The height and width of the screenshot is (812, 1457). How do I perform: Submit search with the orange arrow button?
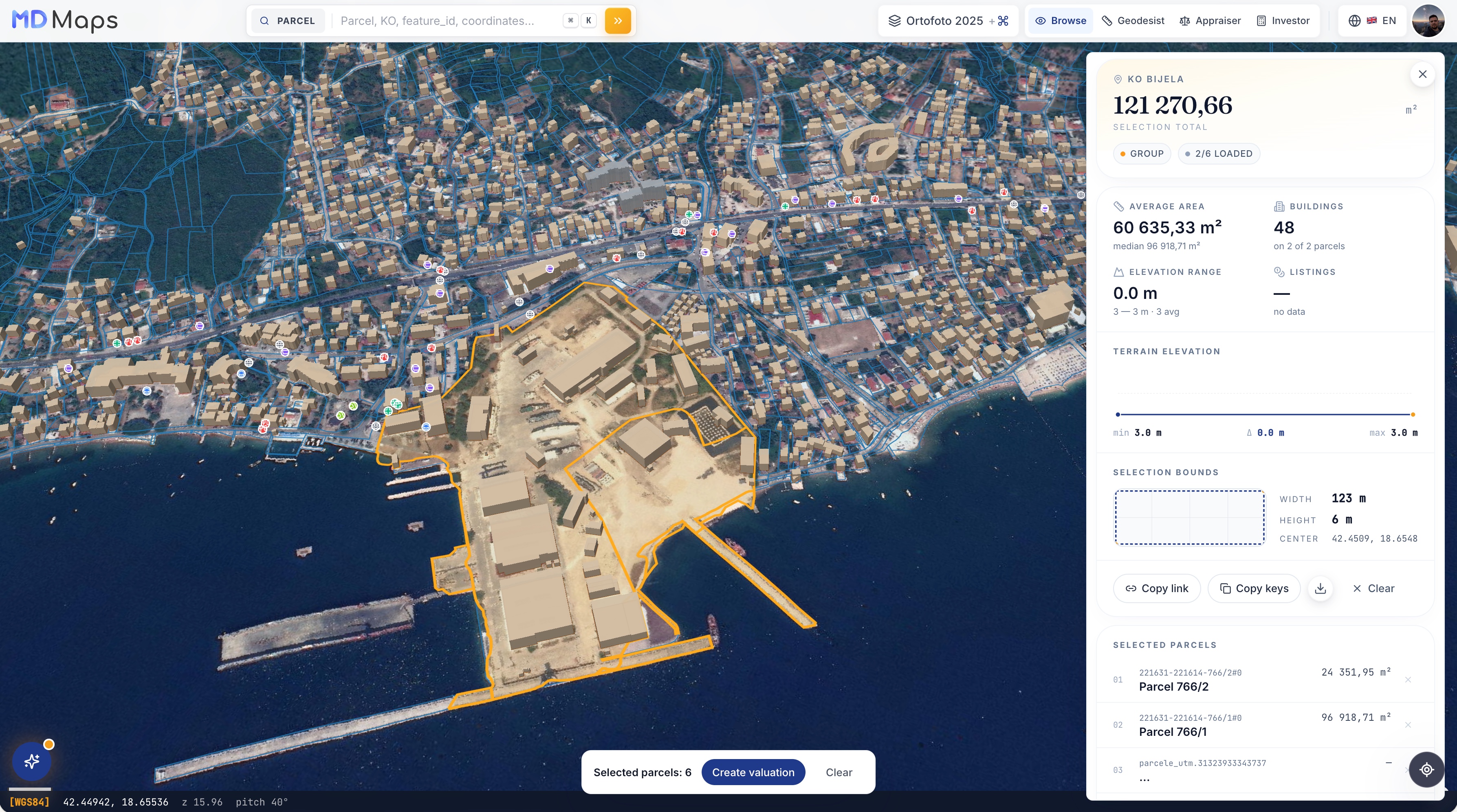[618, 21]
